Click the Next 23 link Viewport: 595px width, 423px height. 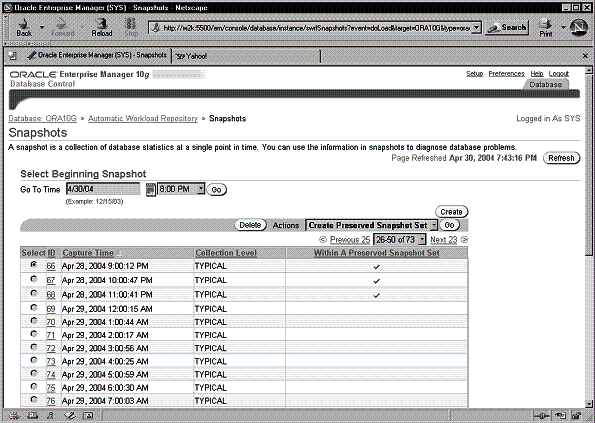click(443, 240)
